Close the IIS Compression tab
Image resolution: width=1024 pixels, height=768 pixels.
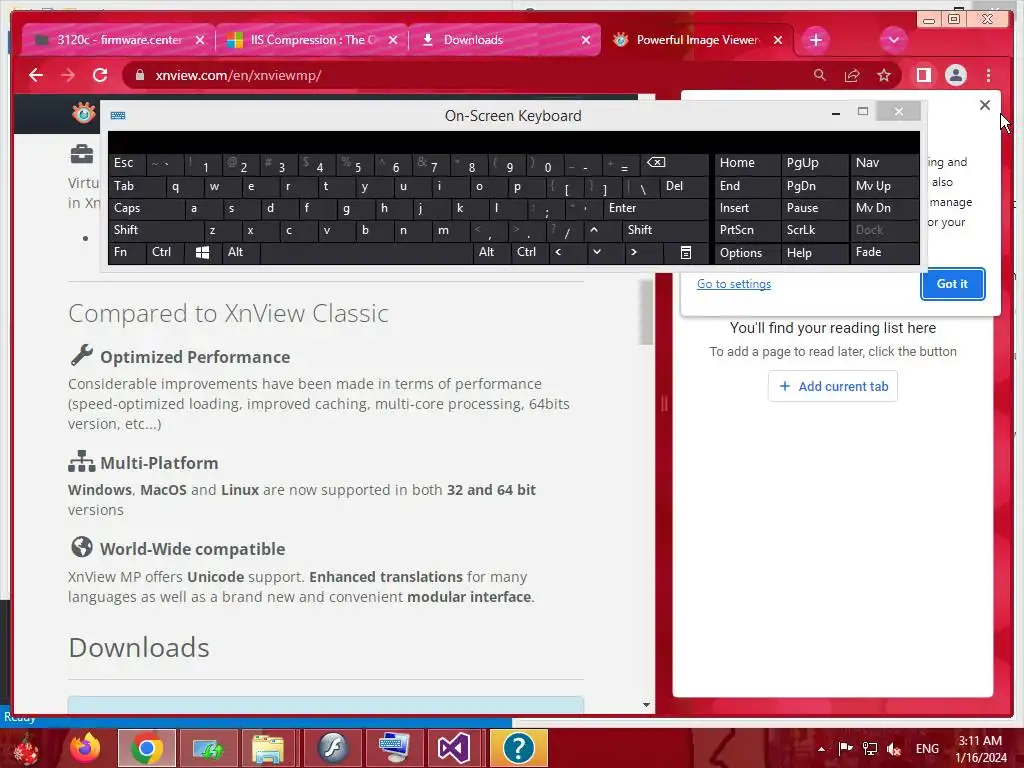tap(392, 40)
